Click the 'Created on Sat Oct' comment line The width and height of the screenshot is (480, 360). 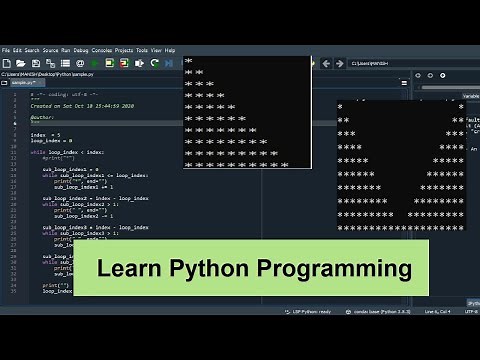pos(82,106)
